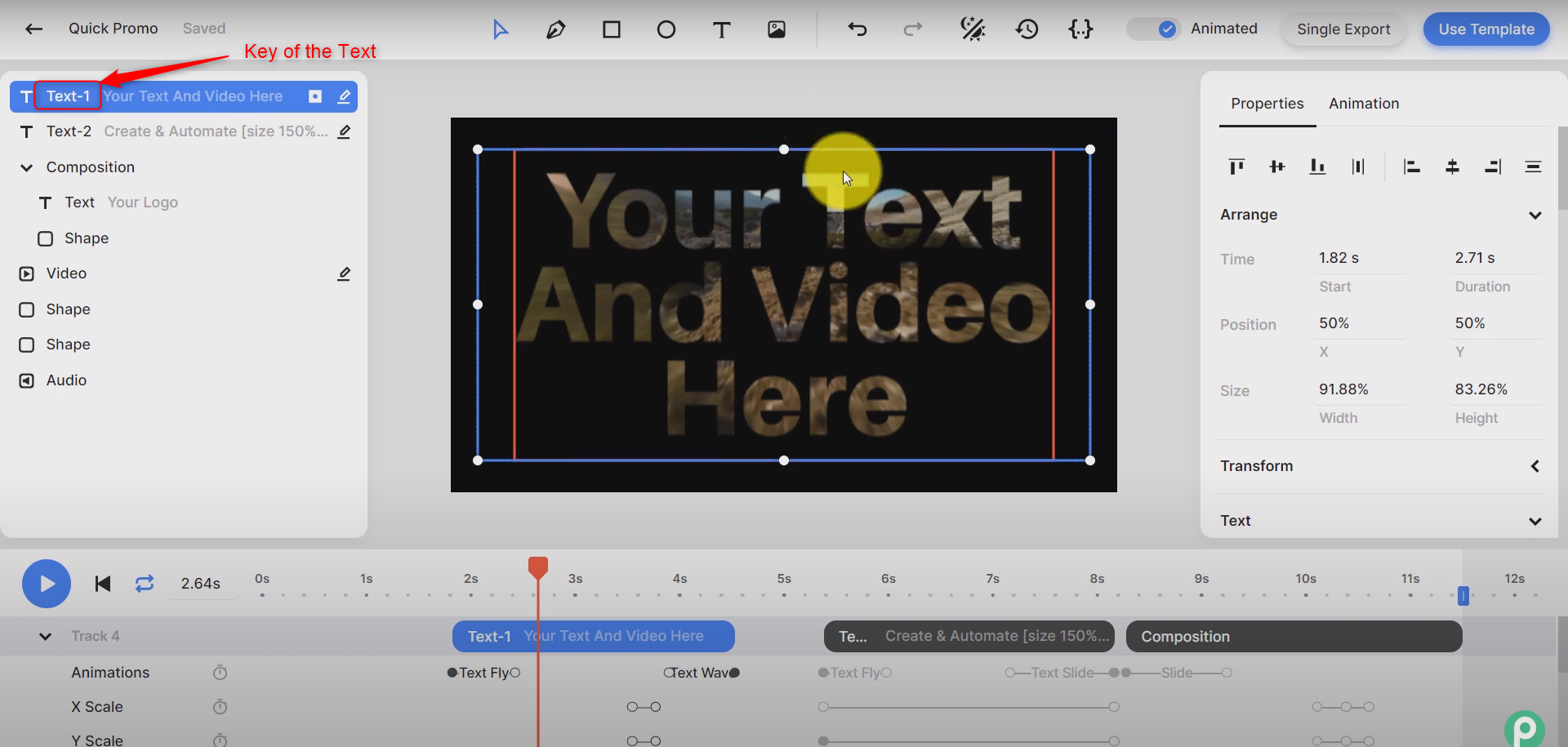Click the blue end marker on timeline
Viewport: 1568px width, 747px height.
click(1463, 596)
